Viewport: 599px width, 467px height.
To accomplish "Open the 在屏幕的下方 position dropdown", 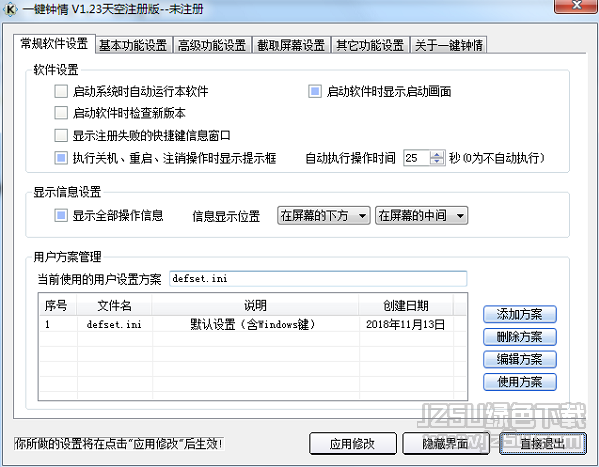I will coord(324,216).
